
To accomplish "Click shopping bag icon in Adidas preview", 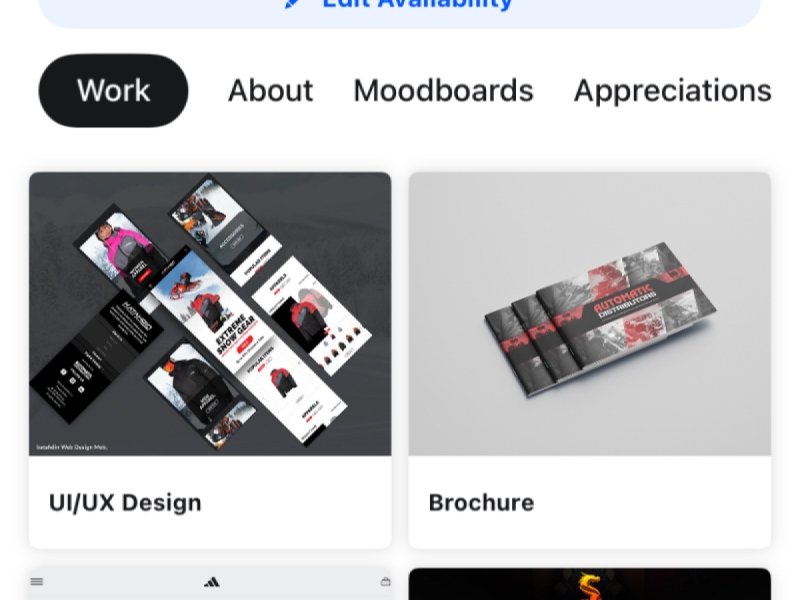I will pos(386,581).
